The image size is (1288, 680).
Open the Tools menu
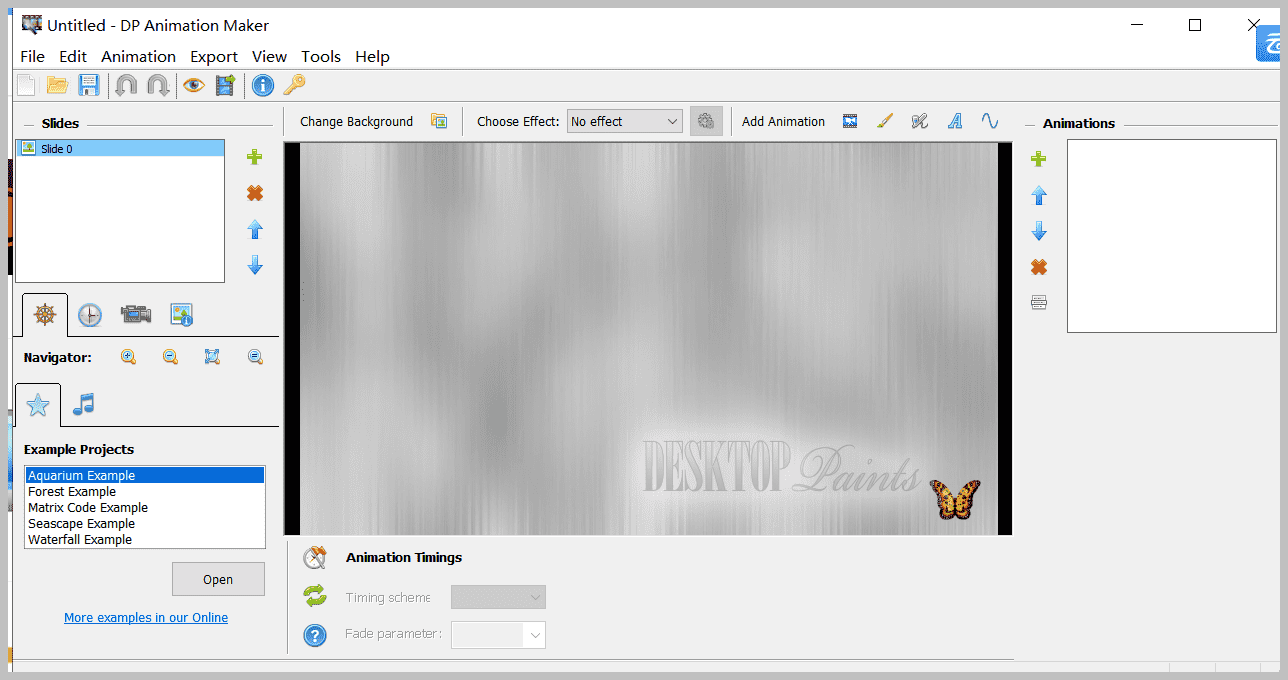(x=320, y=56)
